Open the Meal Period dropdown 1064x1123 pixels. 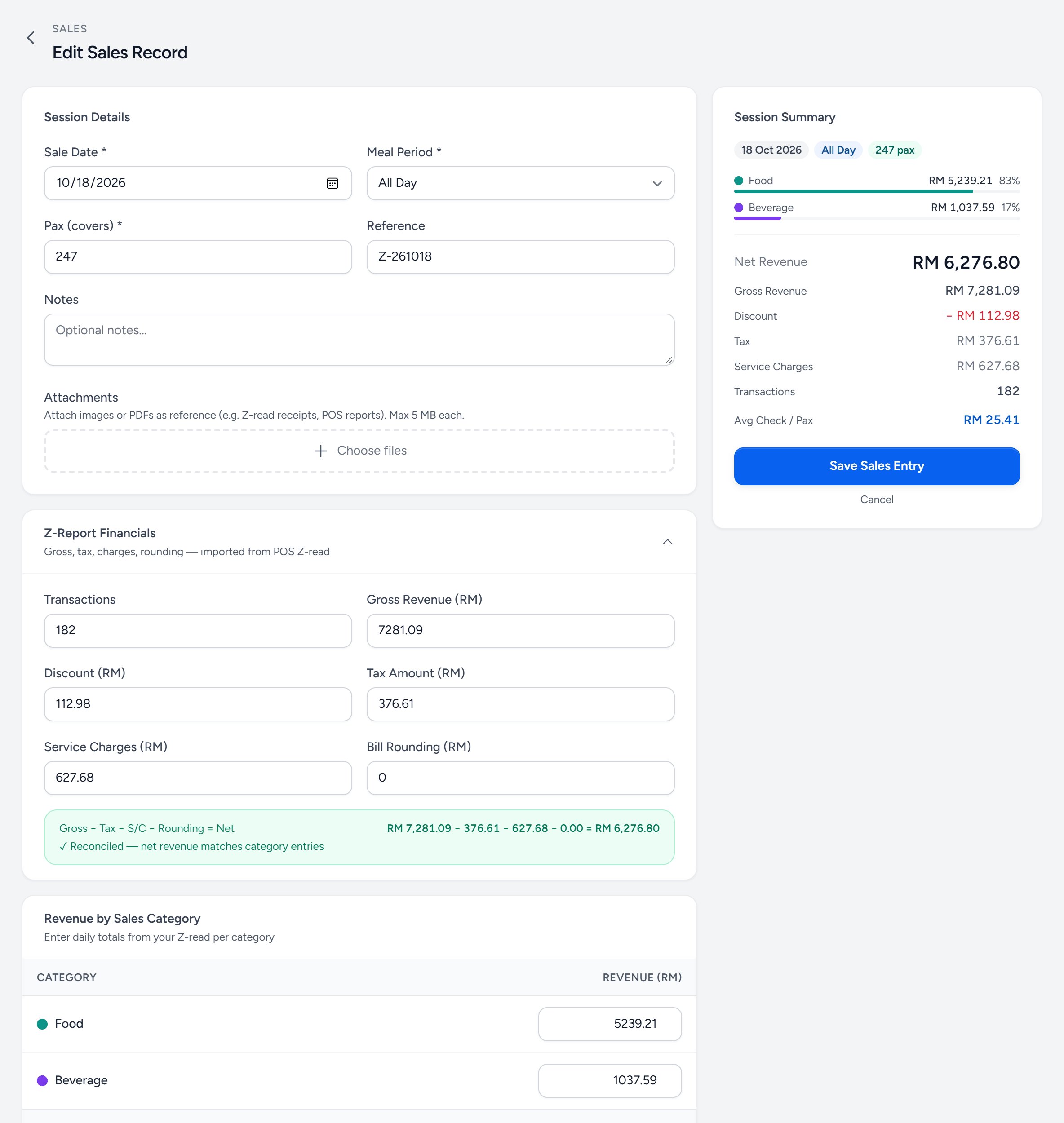click(520, 183)
